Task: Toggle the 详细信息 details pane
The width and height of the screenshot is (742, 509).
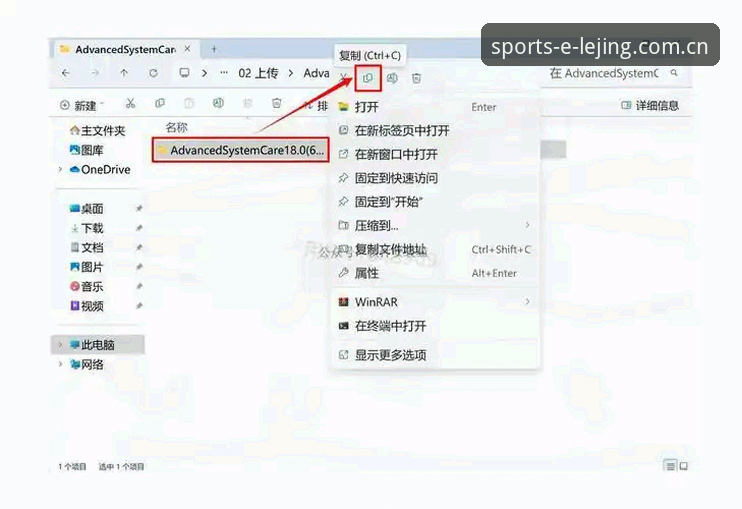Action: pos(650,105)
